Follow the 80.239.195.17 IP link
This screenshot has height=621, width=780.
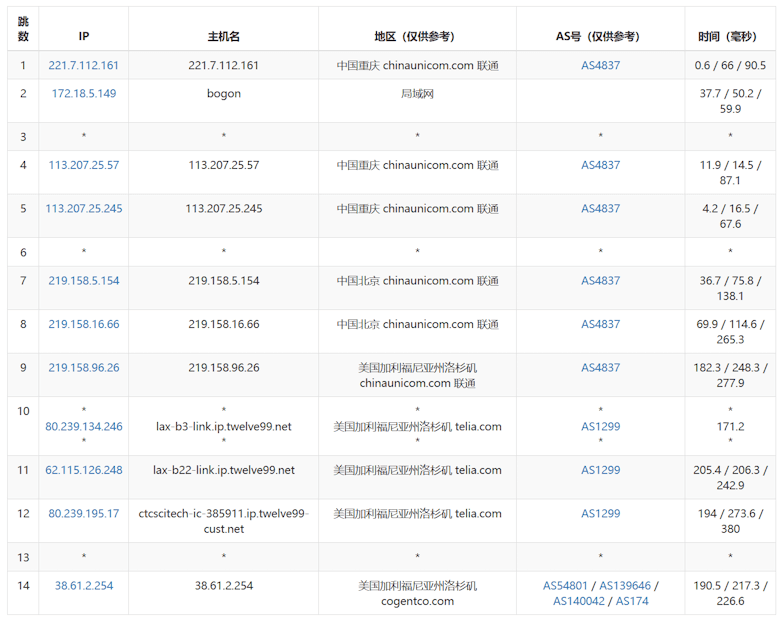pos(84,514)
